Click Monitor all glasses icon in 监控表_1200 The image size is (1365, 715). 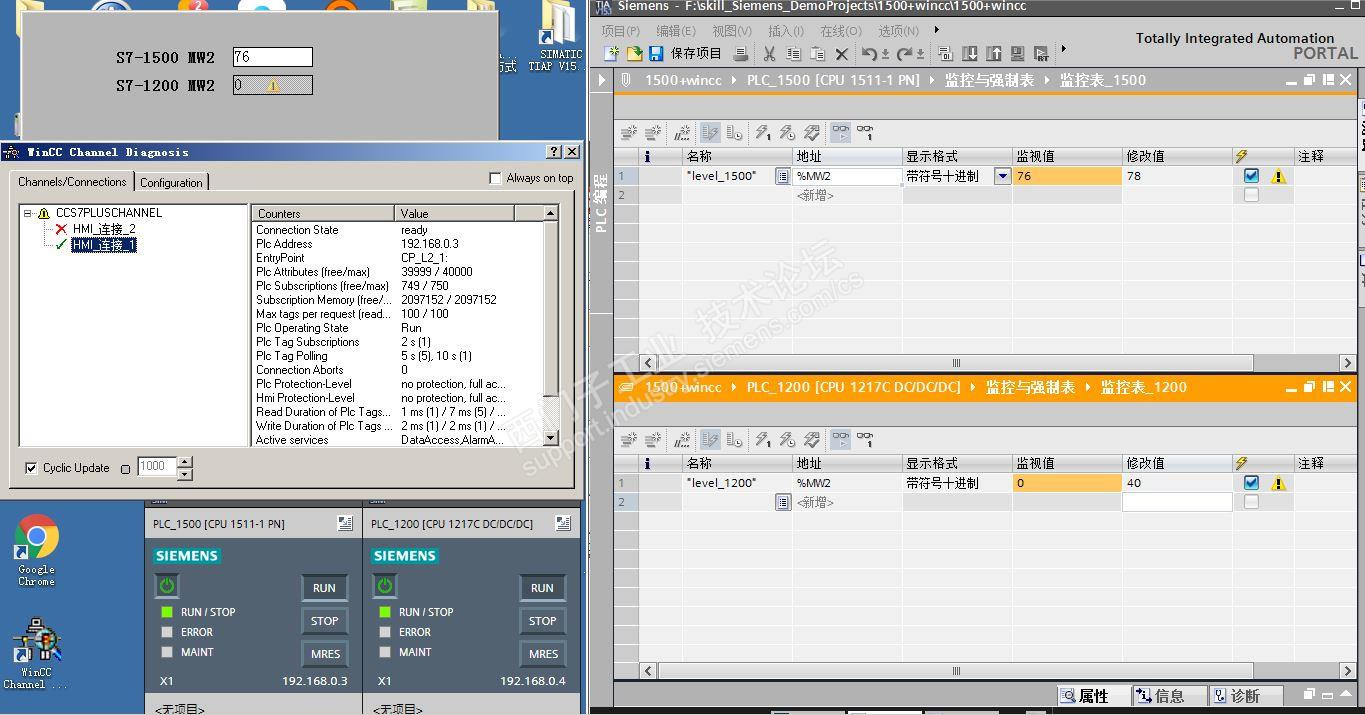click(841, 439)
